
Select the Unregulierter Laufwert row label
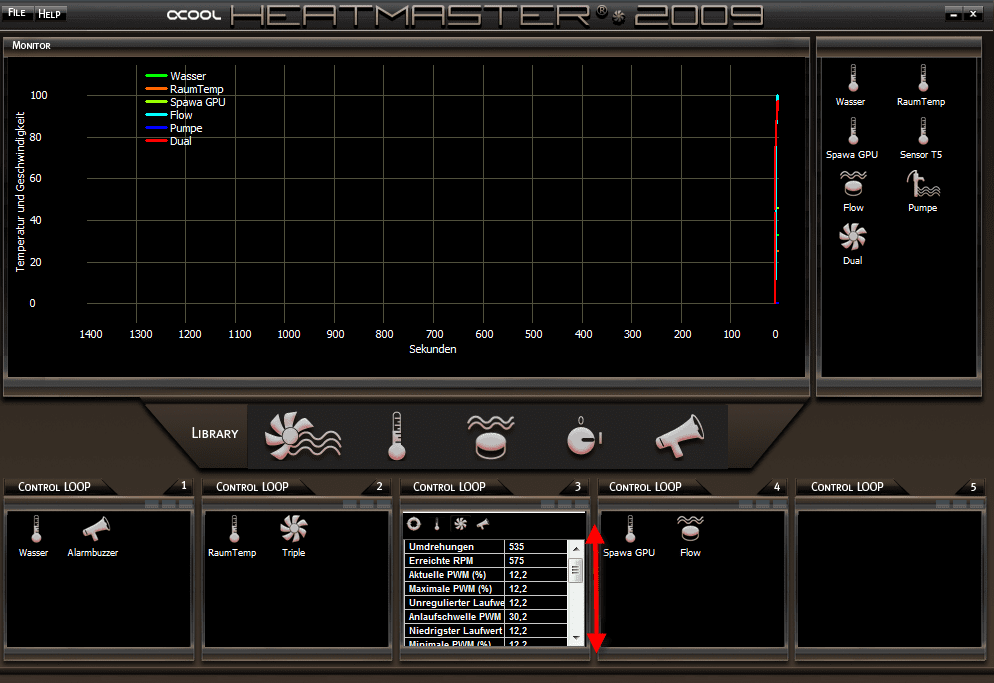pyautogui.click(x=454, y=602)
